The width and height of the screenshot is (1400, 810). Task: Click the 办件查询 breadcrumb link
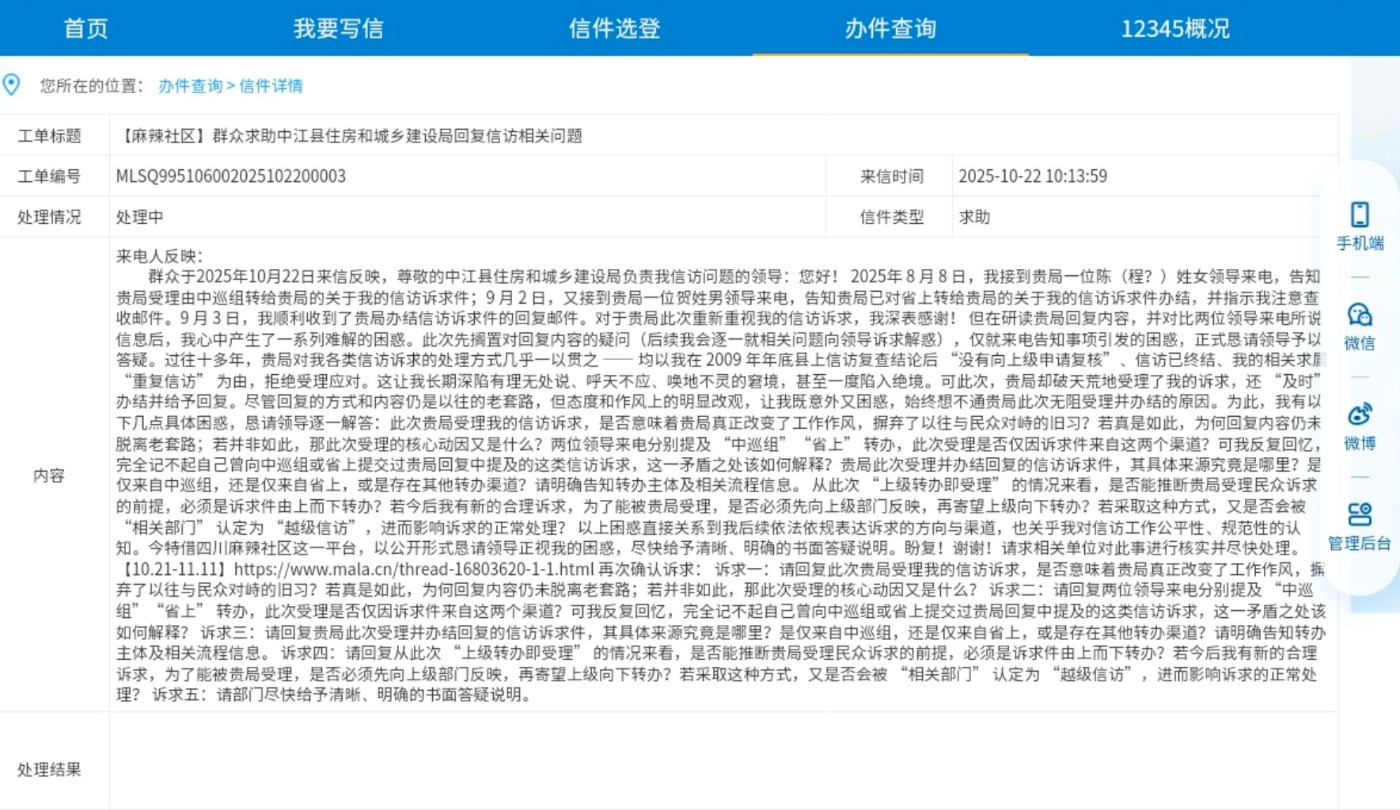(x=190, y=86)
